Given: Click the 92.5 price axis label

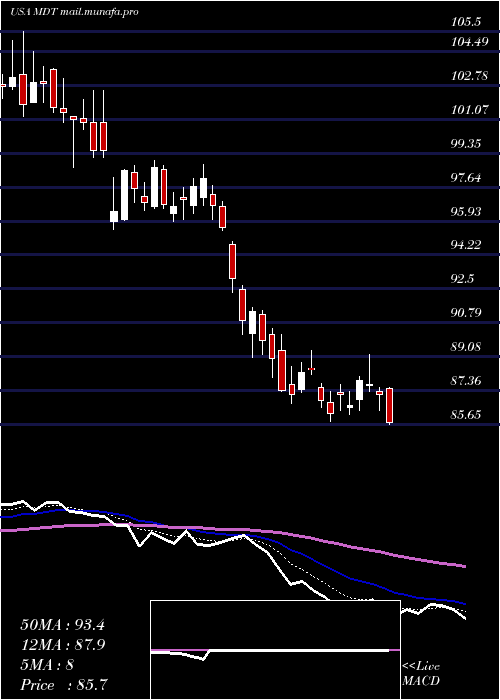Looking at the screenshot, I should click(463, 279).
